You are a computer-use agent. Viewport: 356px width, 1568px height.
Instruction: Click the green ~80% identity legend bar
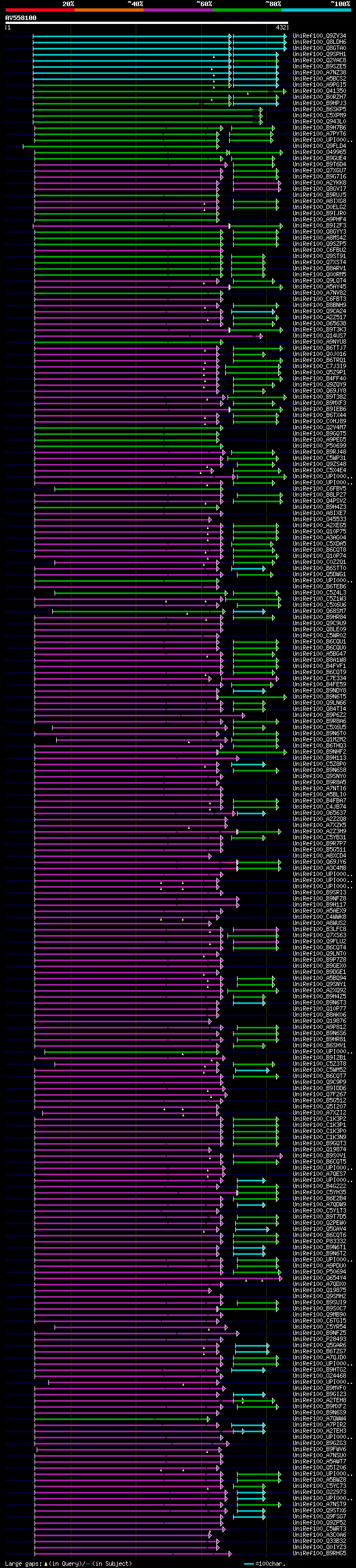pyautogui.click(x=247, y=10)
